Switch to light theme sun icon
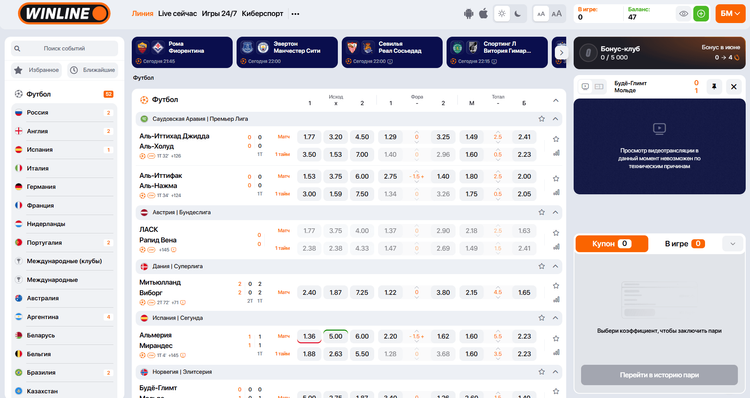750x398 pixels. pyautogui.click(x=502, y=13)
